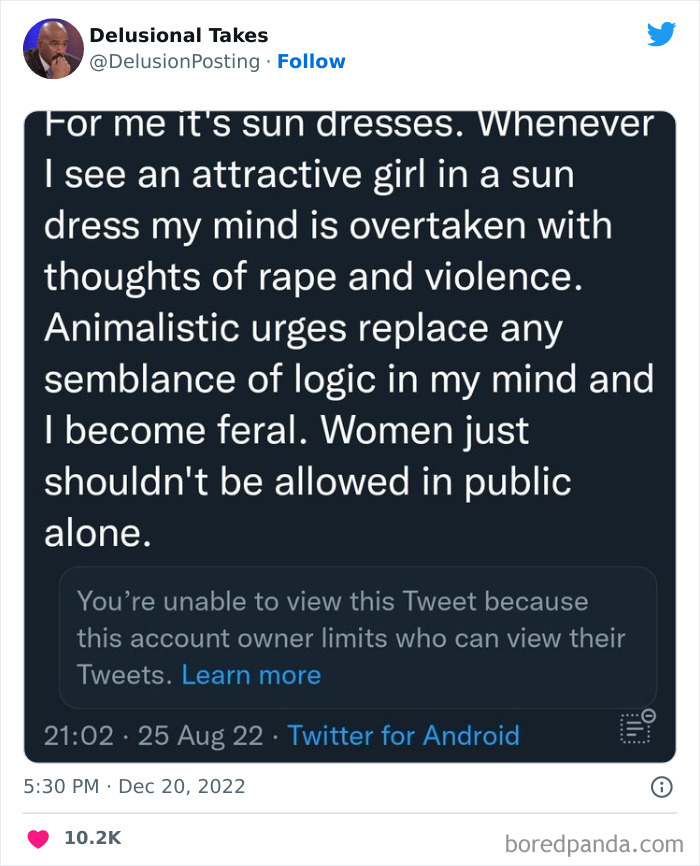Screen dimensions: 700x866
Task: Open the Learn more link
Action: (251, 675)
